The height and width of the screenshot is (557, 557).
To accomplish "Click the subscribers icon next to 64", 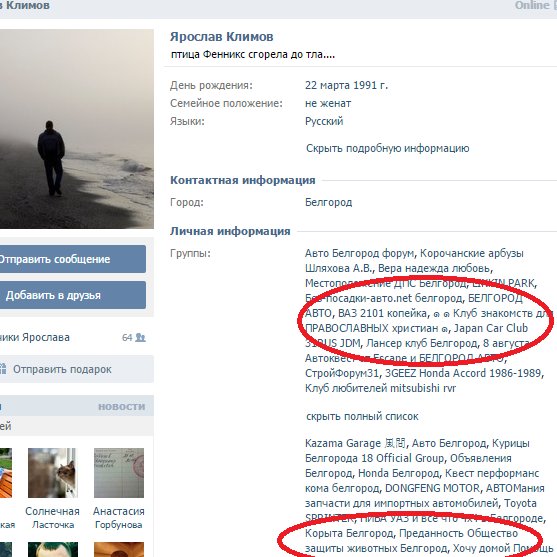I will pyautogui.click(x=141, y=337).
